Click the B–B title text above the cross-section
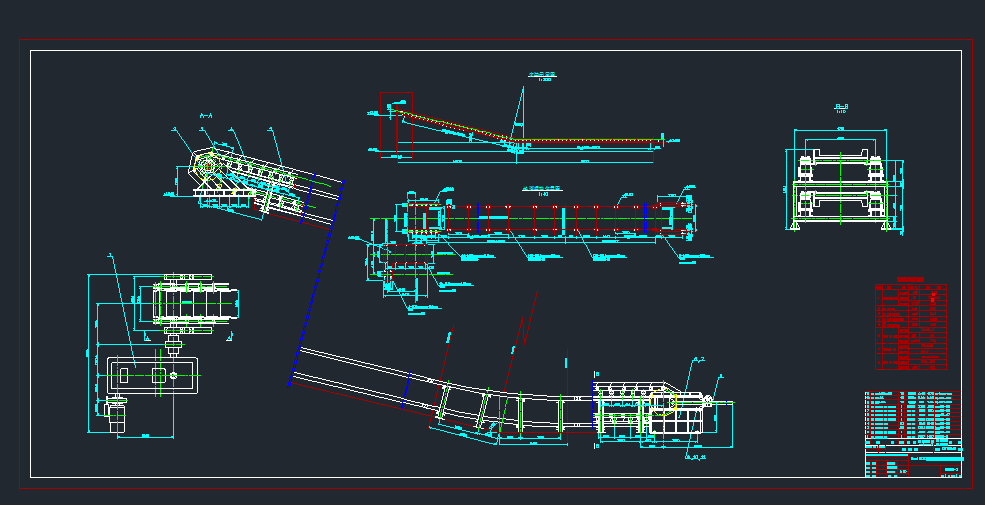The width and height of the screenshot is (985, 505). tap(841, 106)
